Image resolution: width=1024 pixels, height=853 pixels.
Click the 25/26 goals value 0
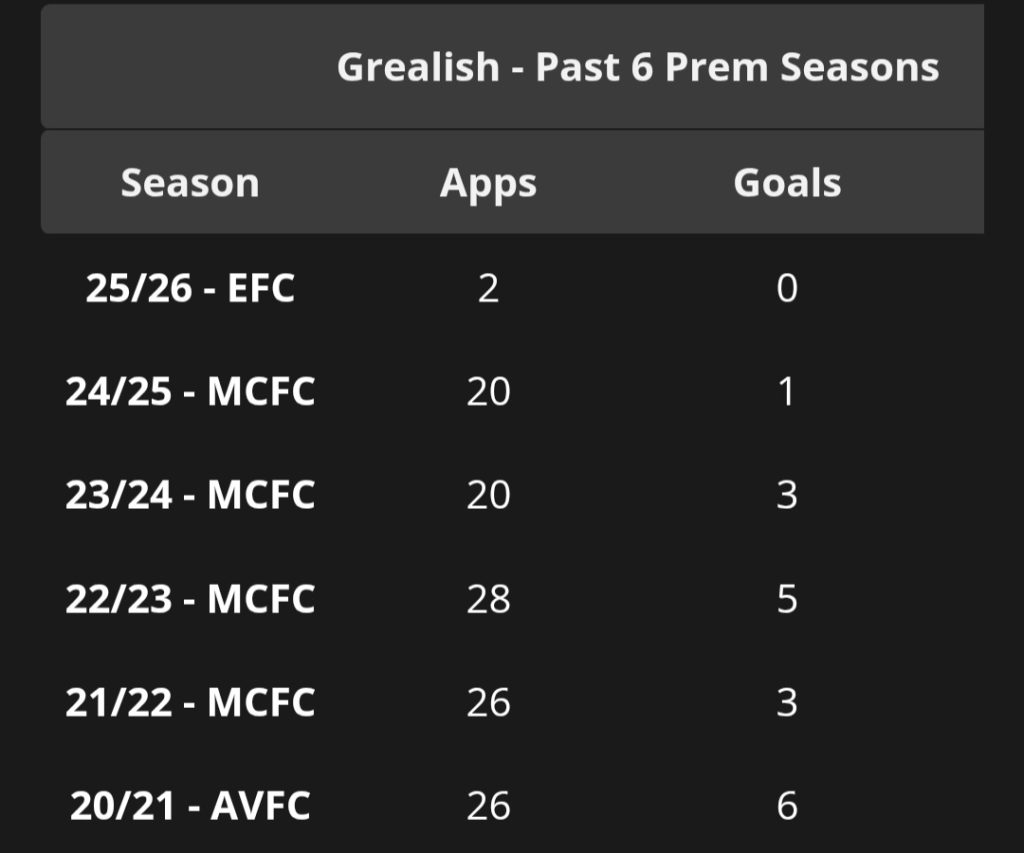pyautogui.click(x=787, y=289)
